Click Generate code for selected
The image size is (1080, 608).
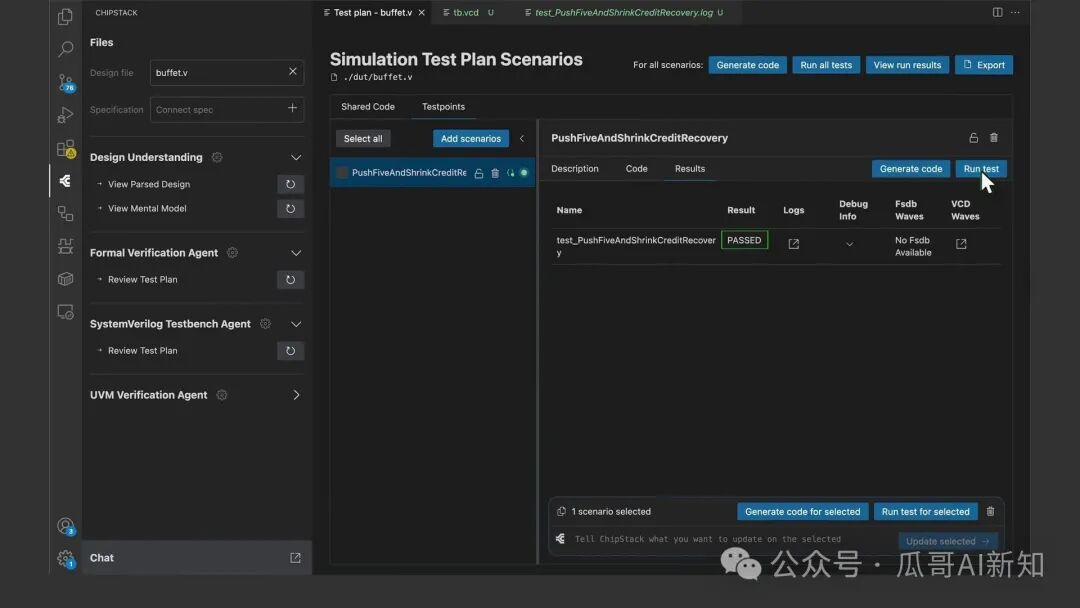tap(802, 512)
